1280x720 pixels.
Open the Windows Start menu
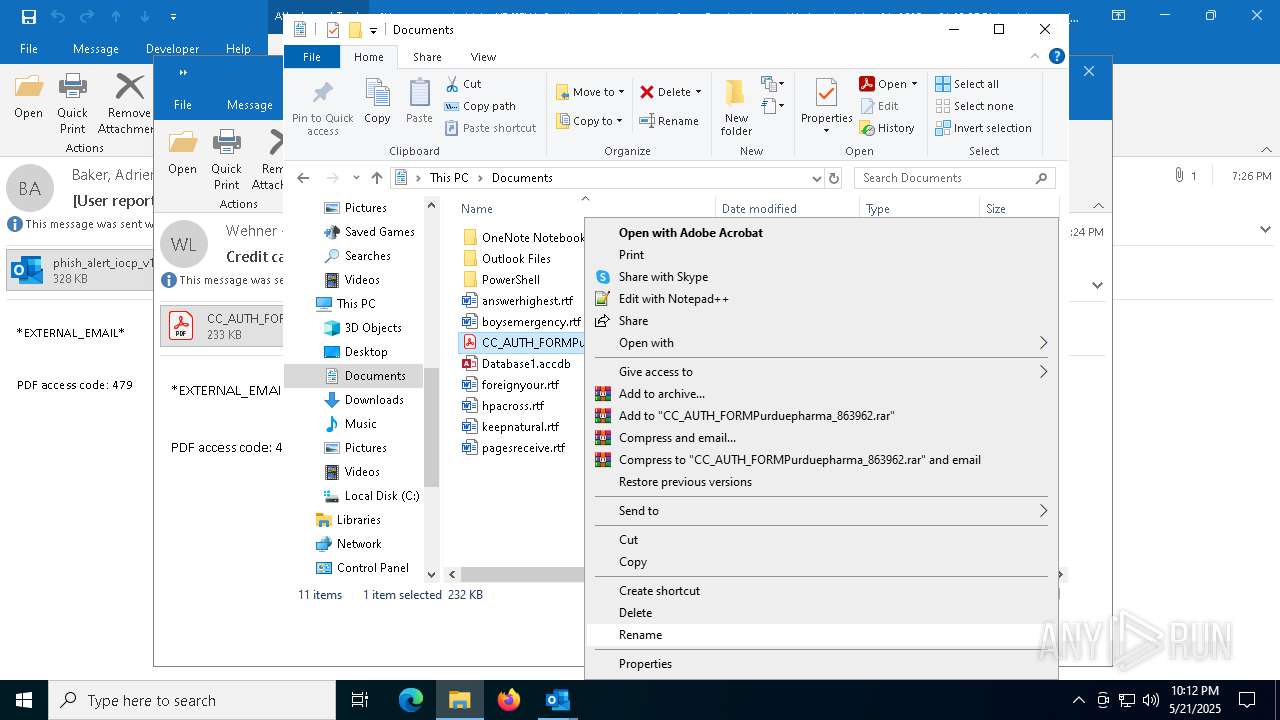click(x=24, y=700)
